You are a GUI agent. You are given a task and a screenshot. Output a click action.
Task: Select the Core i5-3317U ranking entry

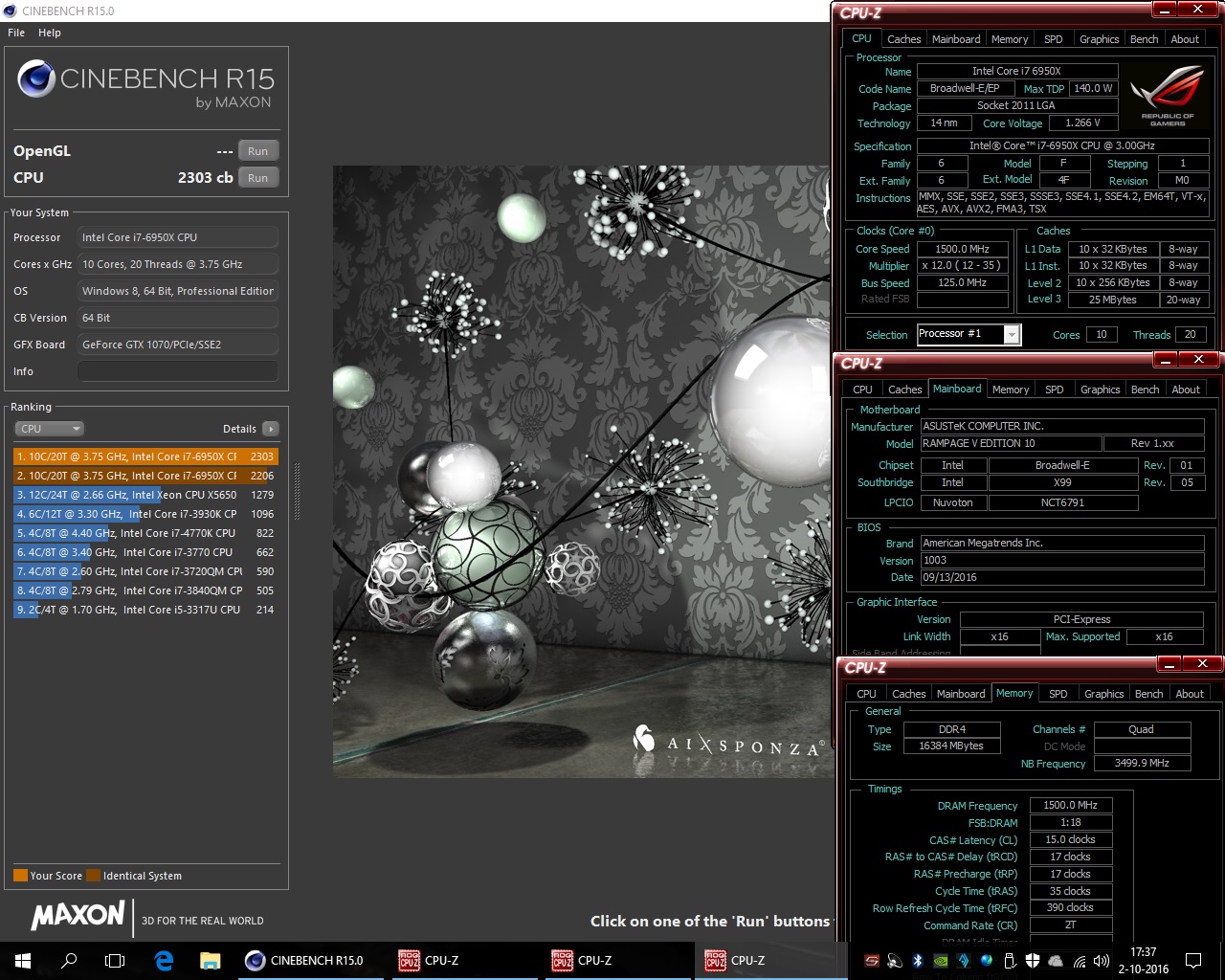[145, 610]
